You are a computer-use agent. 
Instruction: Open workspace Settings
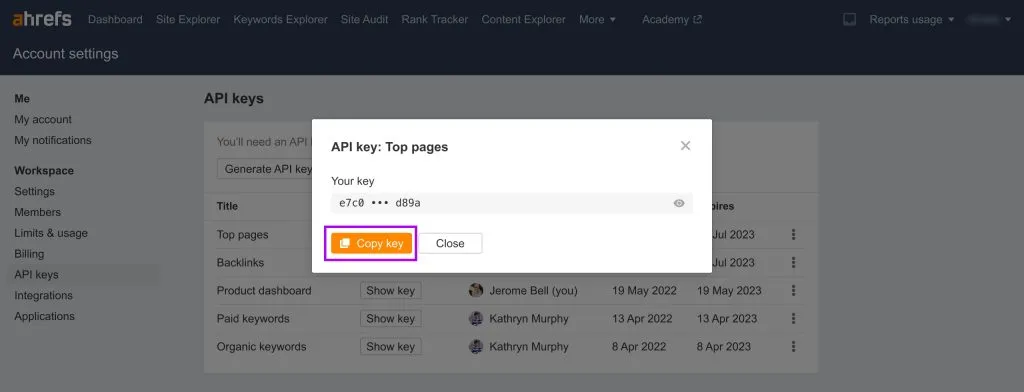[x=35, y=191]
